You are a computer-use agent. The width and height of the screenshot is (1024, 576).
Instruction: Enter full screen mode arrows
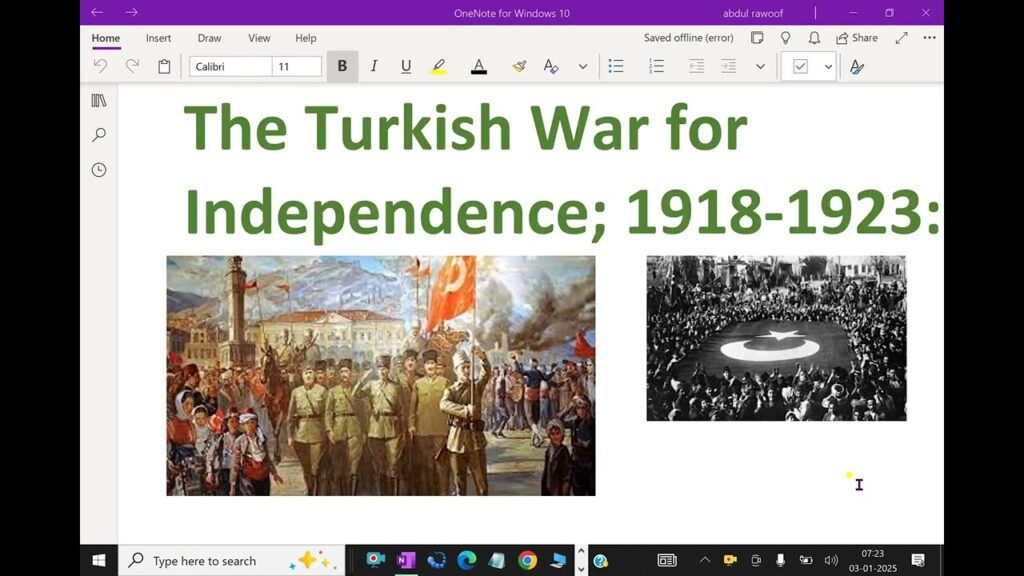[x=901, y=38]
